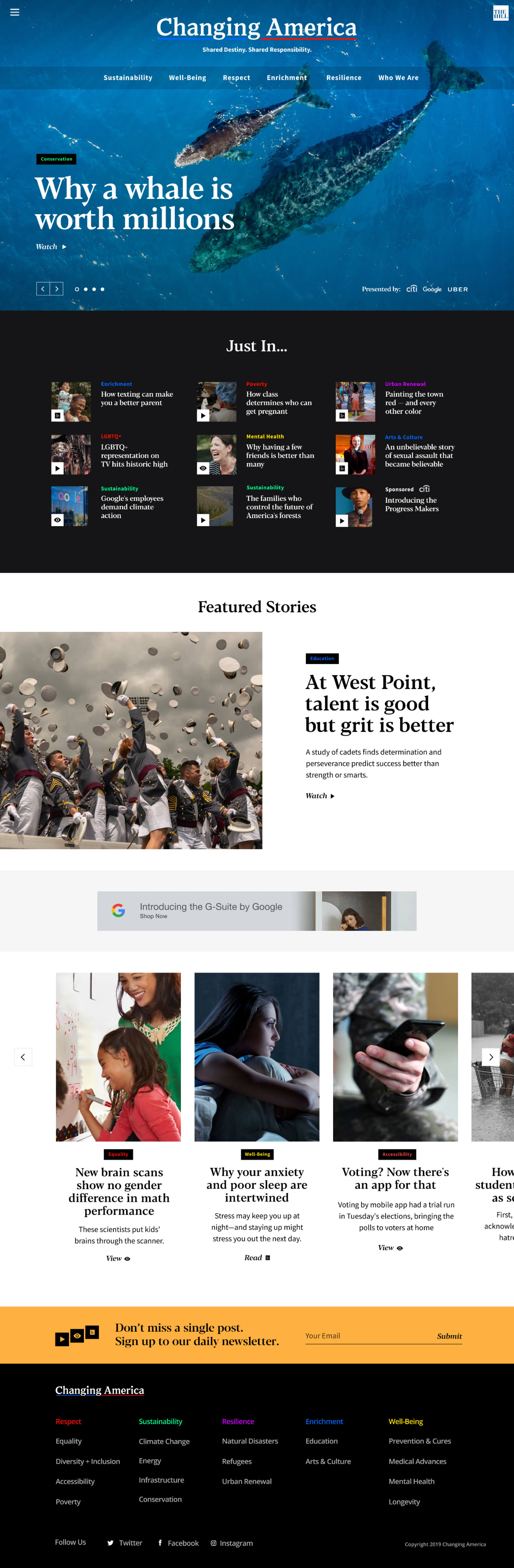Screen dimensions: 514x1568
Task: Click eye icon on Google's employees thumbnail
Action: [57, 520]
